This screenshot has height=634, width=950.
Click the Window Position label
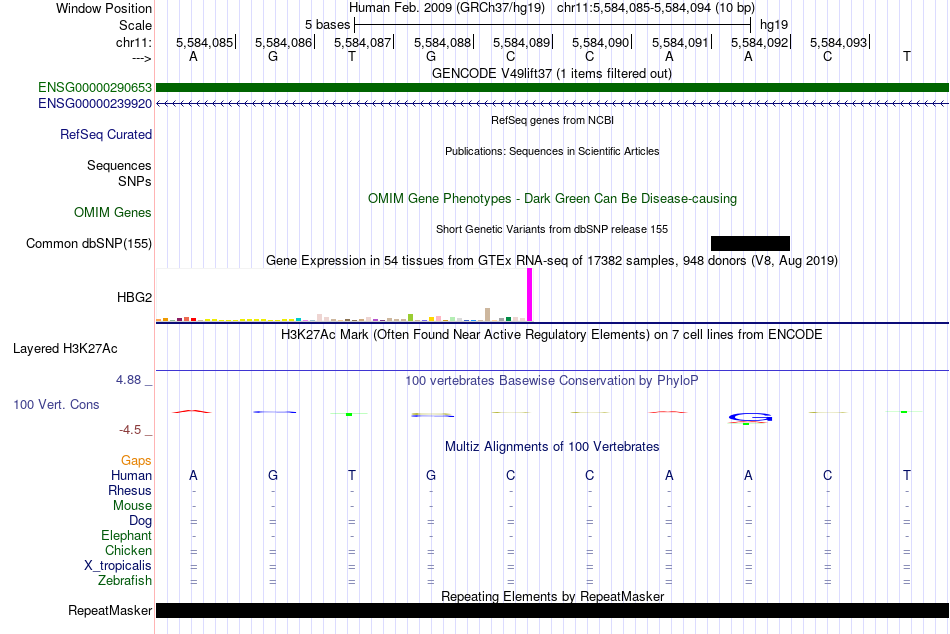104,8
